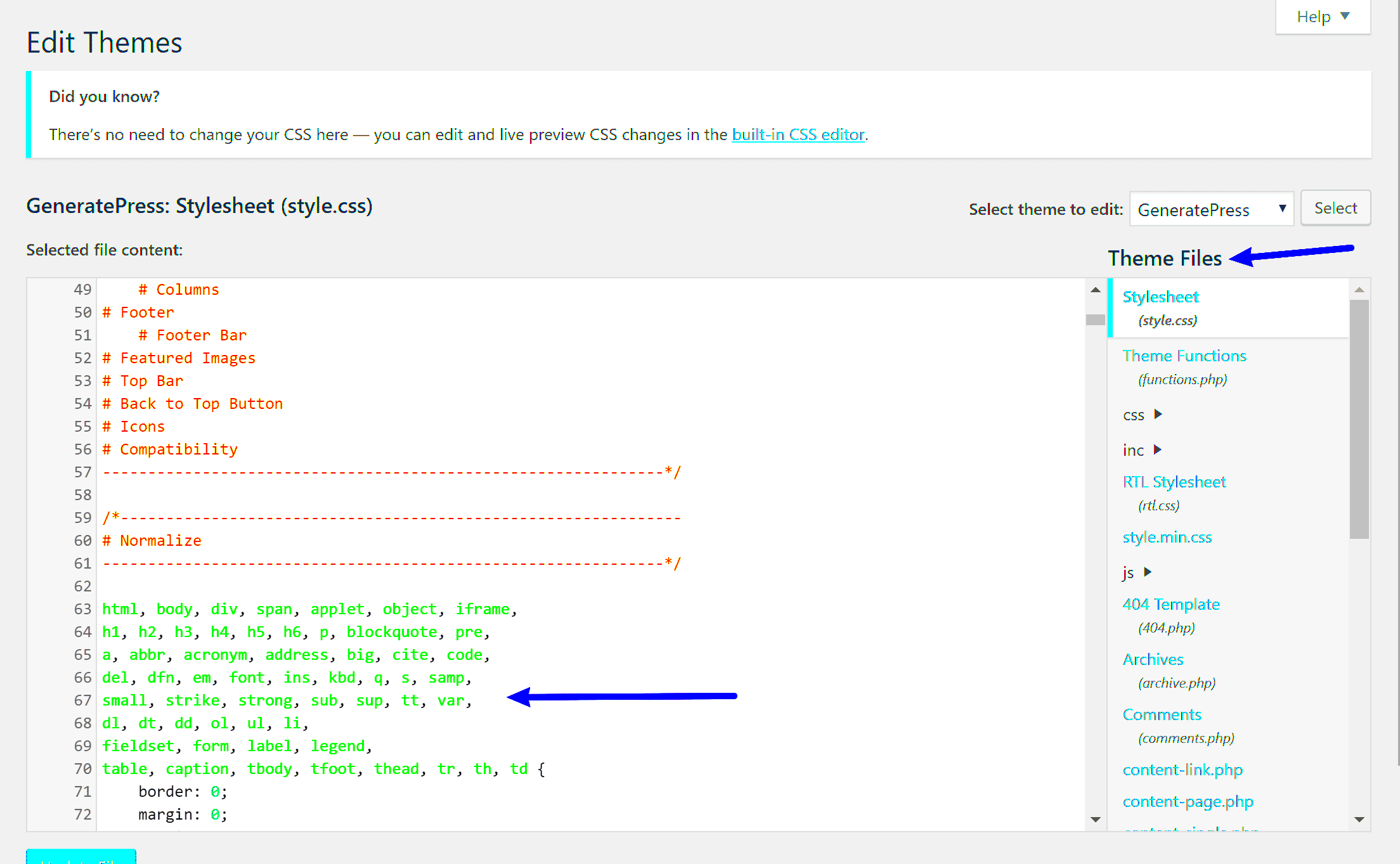Click the '# Top Bar' comment line
This screenshot has height=864, width=1400.
coord(143,380)
